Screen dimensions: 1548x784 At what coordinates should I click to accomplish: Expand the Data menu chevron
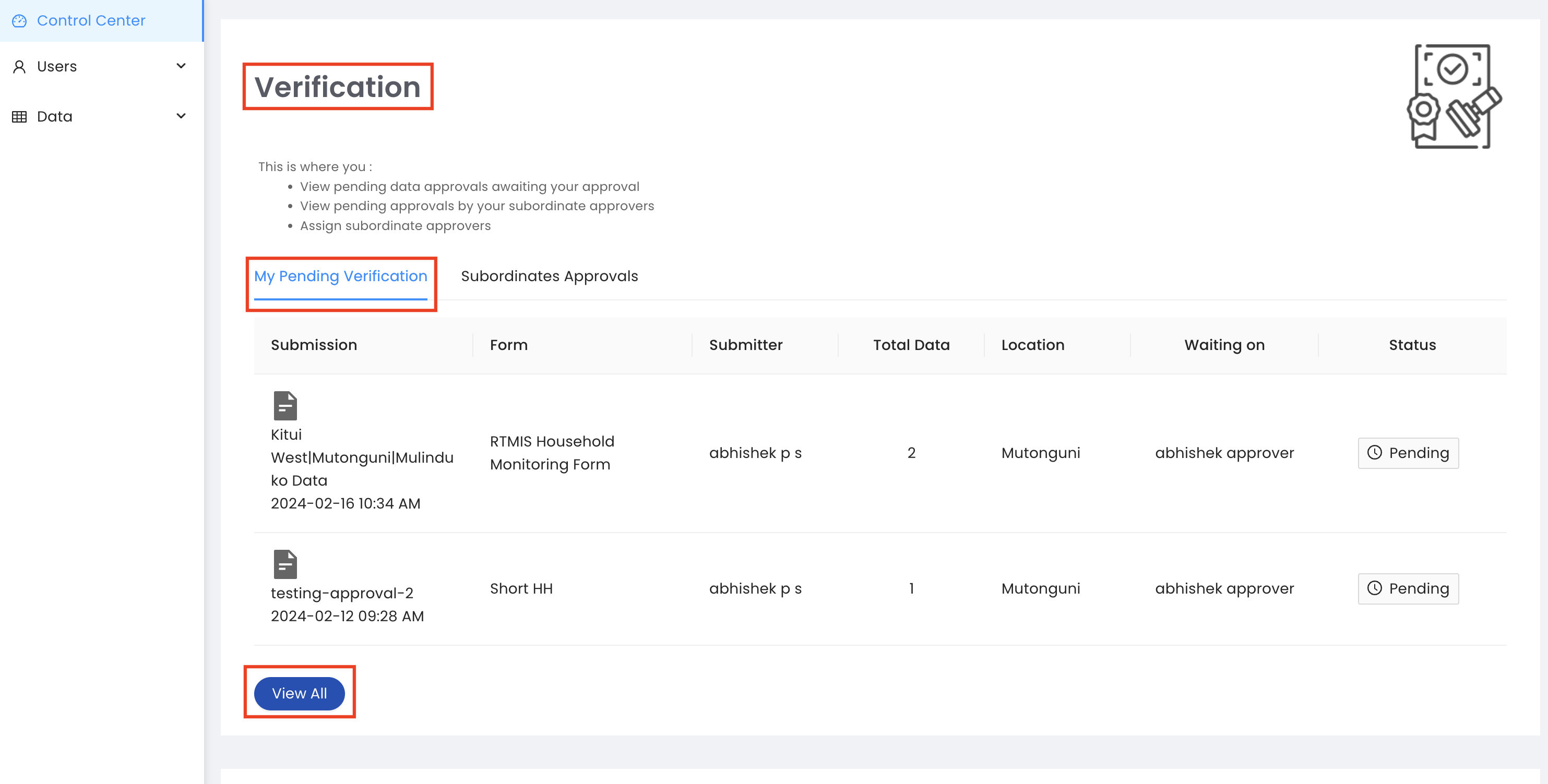click(181, 116)
